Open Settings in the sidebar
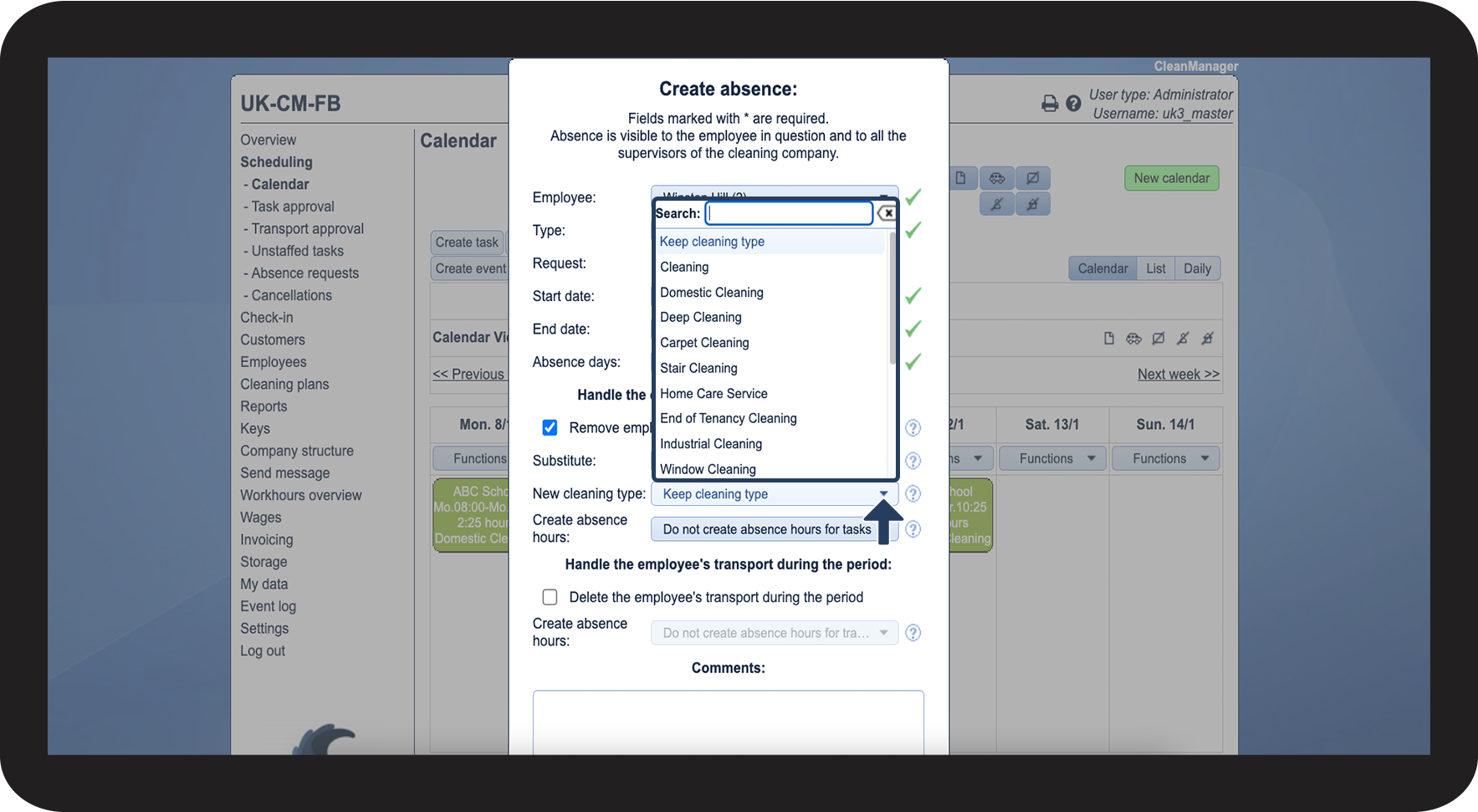 (x=264, y=629)
